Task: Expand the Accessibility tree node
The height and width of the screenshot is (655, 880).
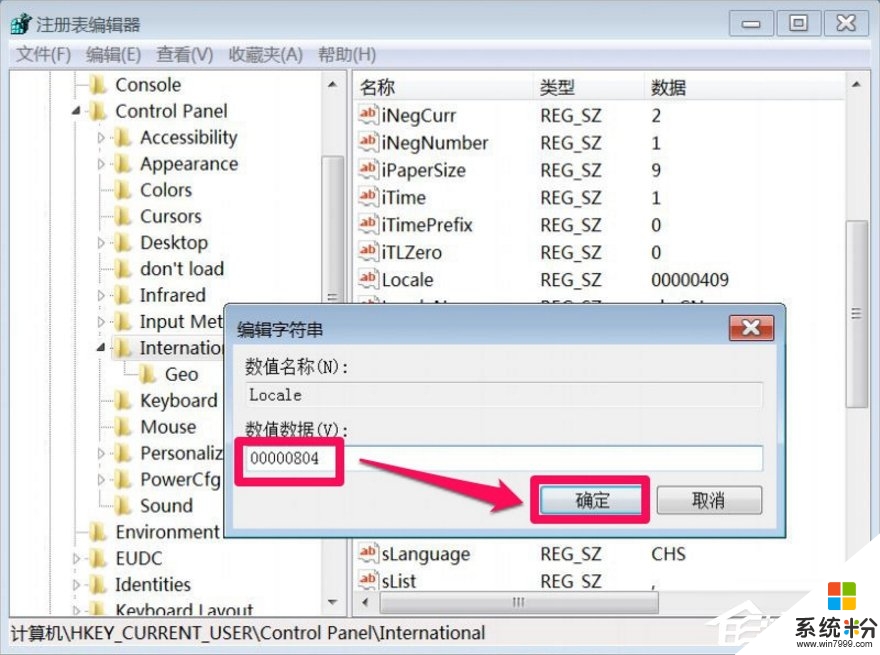Action: pos(101,138)
